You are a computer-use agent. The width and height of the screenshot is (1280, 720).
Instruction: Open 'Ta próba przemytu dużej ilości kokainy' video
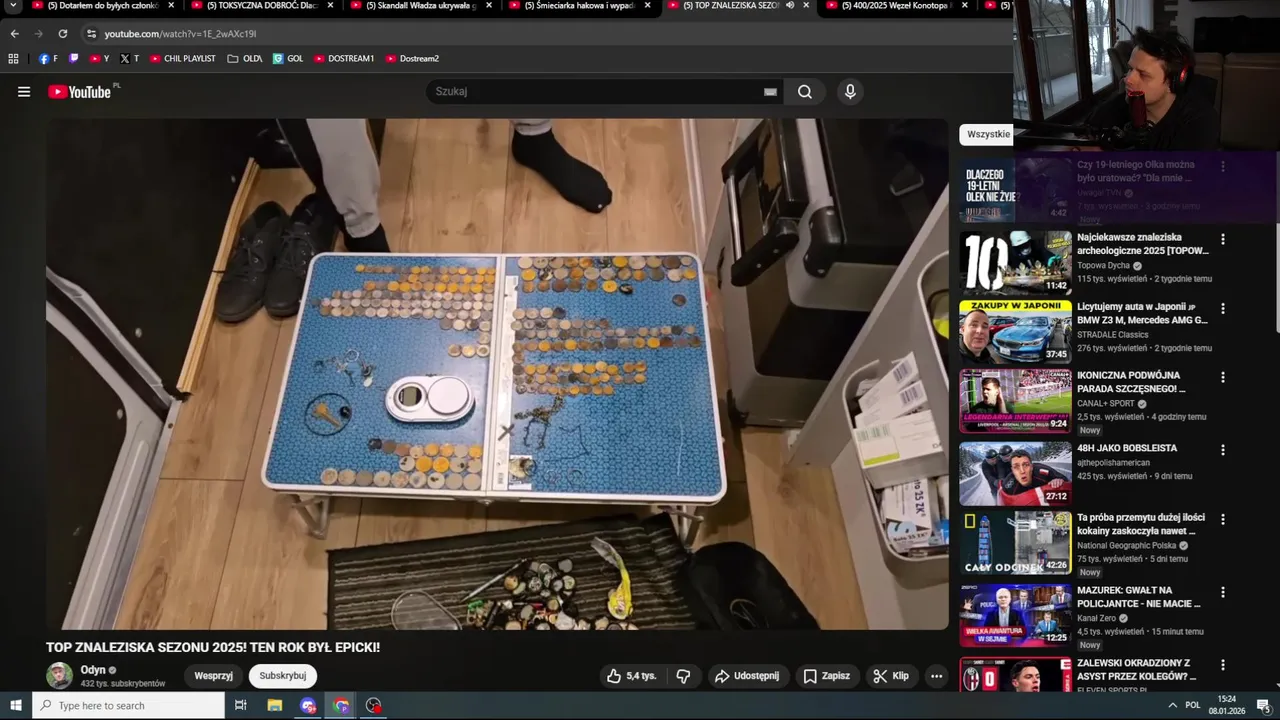(1015, 543)
